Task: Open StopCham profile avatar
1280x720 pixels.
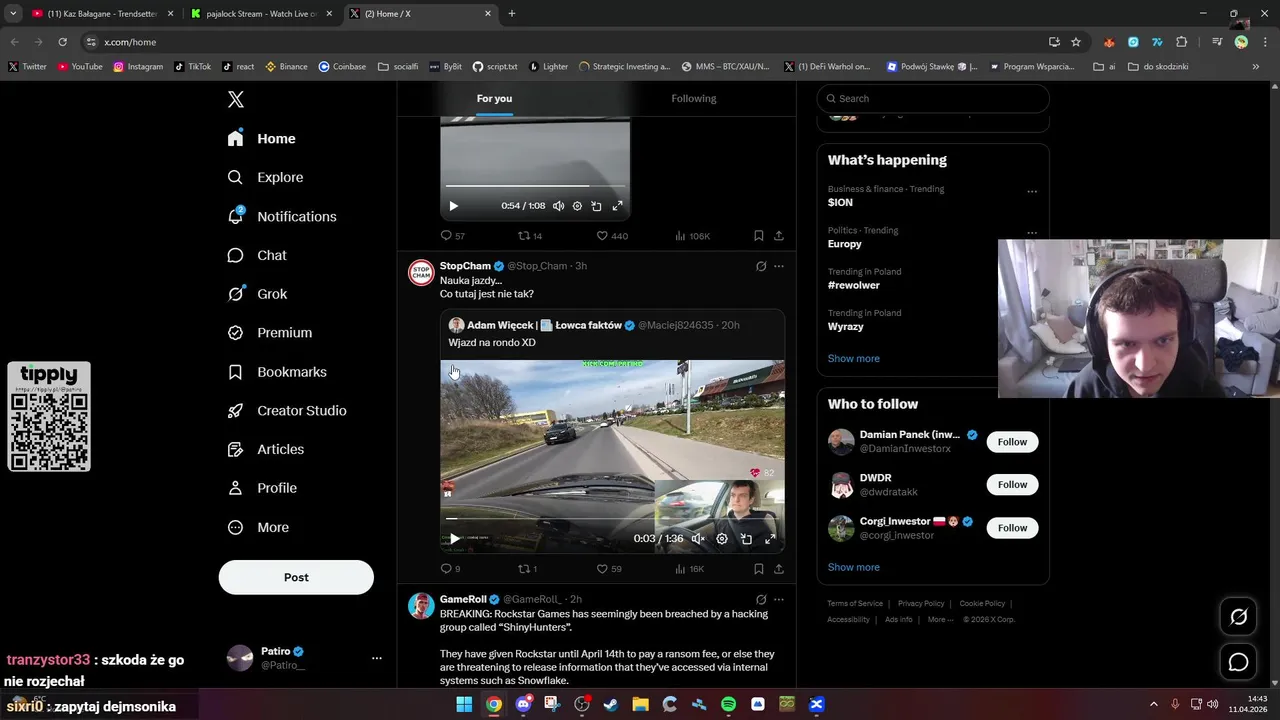Action: (421, 273)
